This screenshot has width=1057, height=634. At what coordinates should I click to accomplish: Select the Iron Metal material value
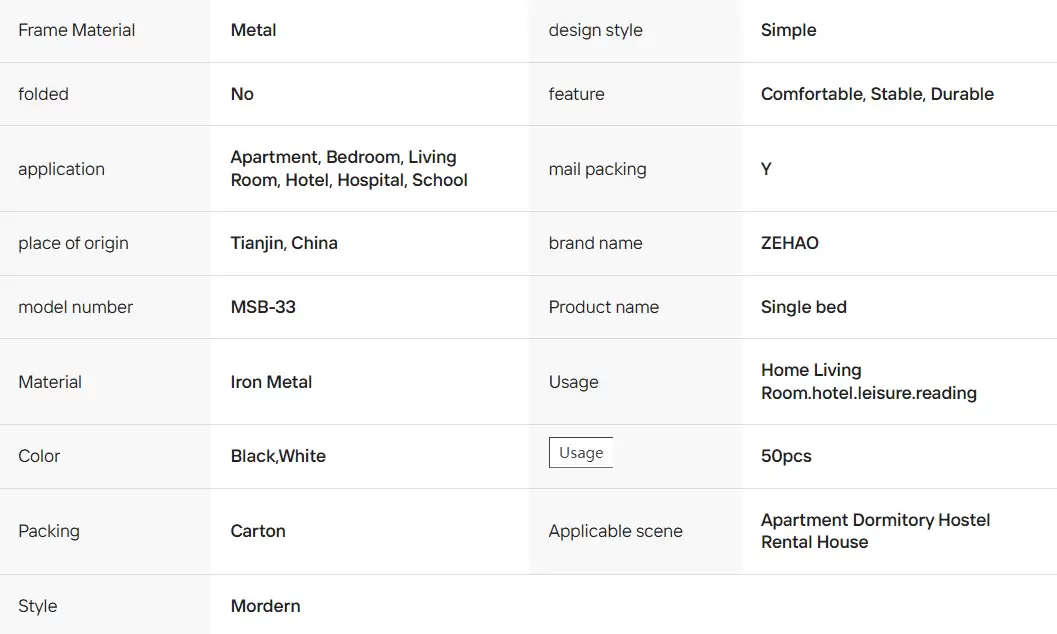[271, 382]
